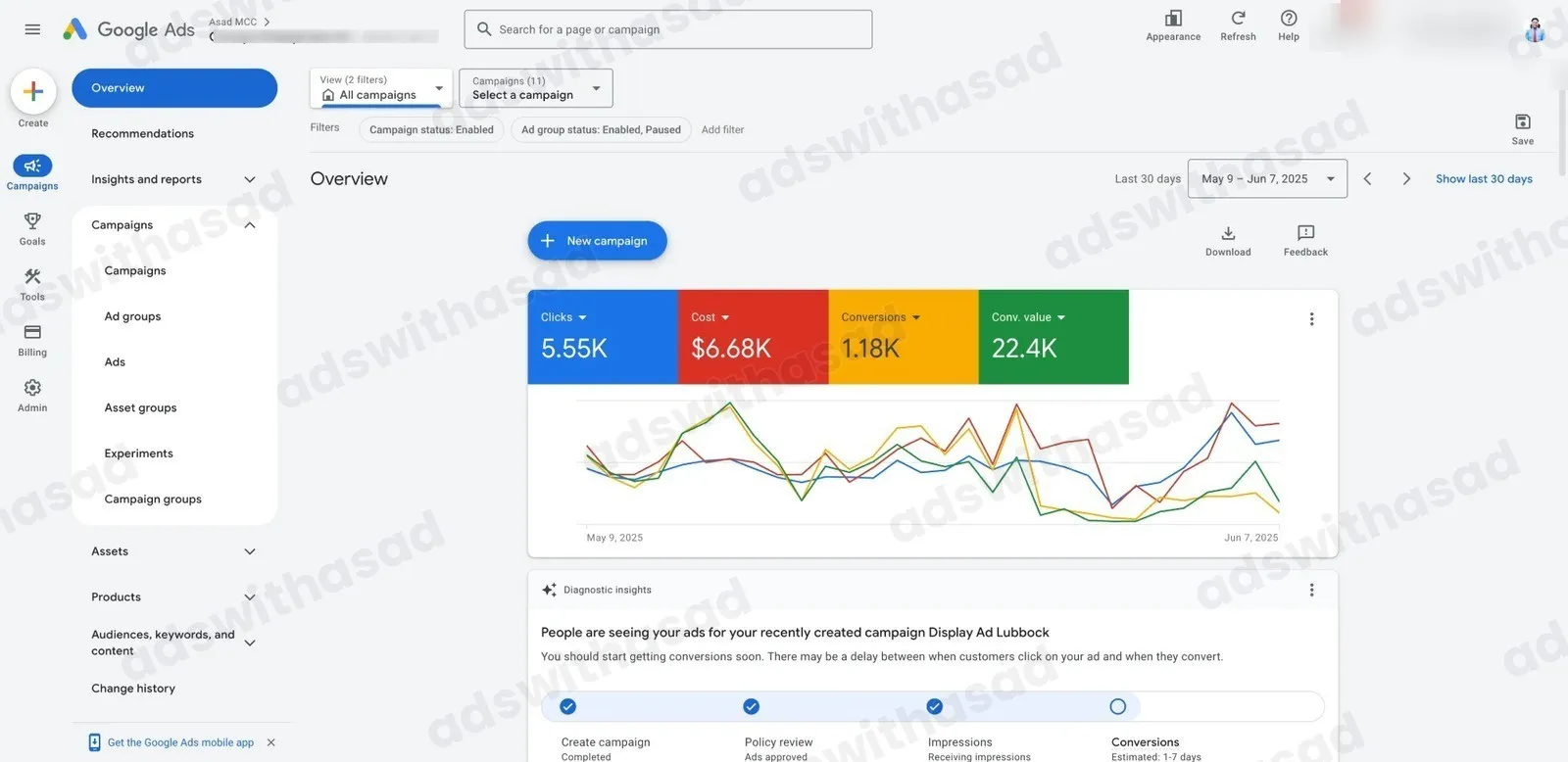The image size is (1568, 762).
Task: Open the Feedback icon
Action: pyautogui.click(x=1305, y=233)
